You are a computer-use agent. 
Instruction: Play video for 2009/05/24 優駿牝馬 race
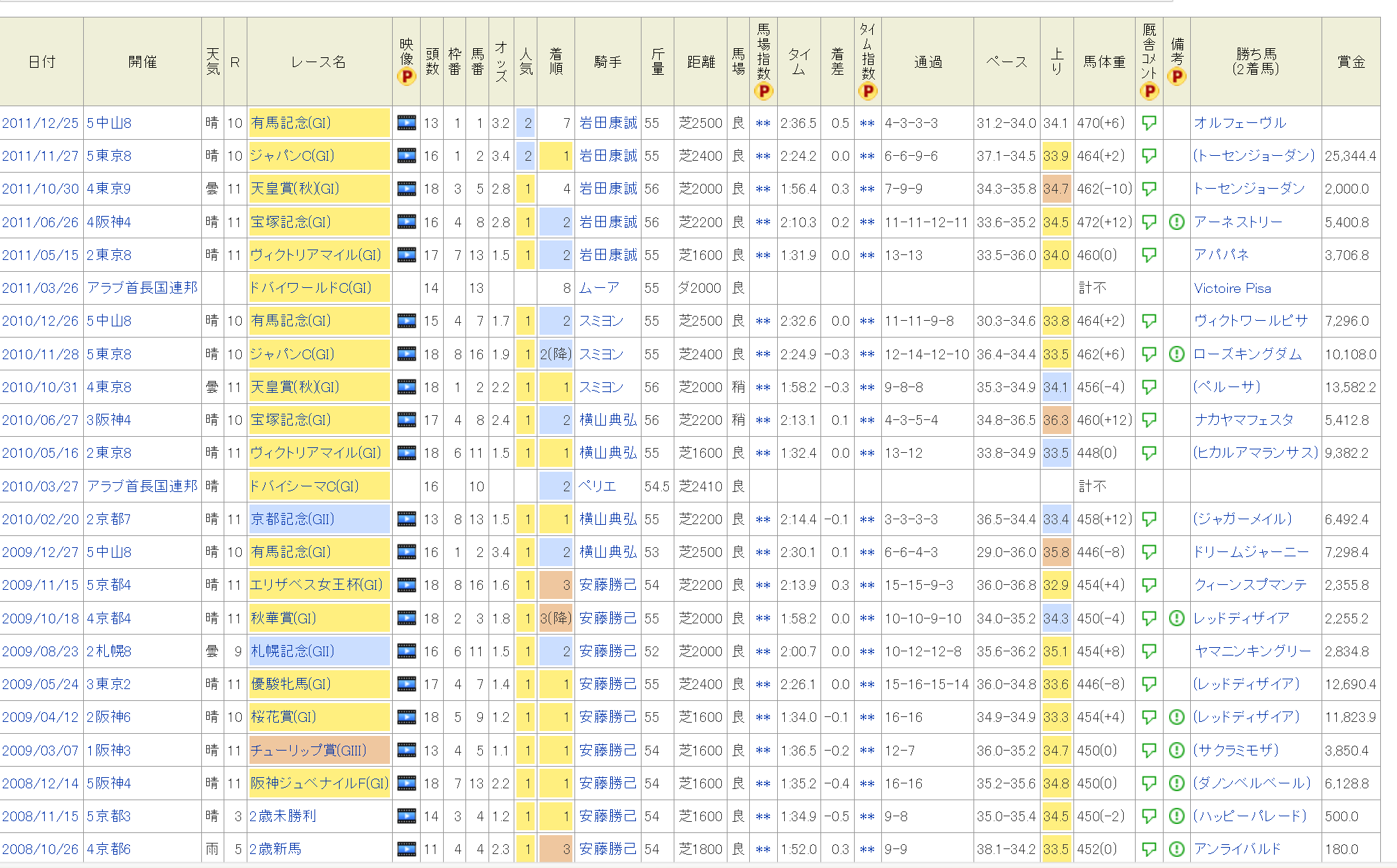click(406, 684)
